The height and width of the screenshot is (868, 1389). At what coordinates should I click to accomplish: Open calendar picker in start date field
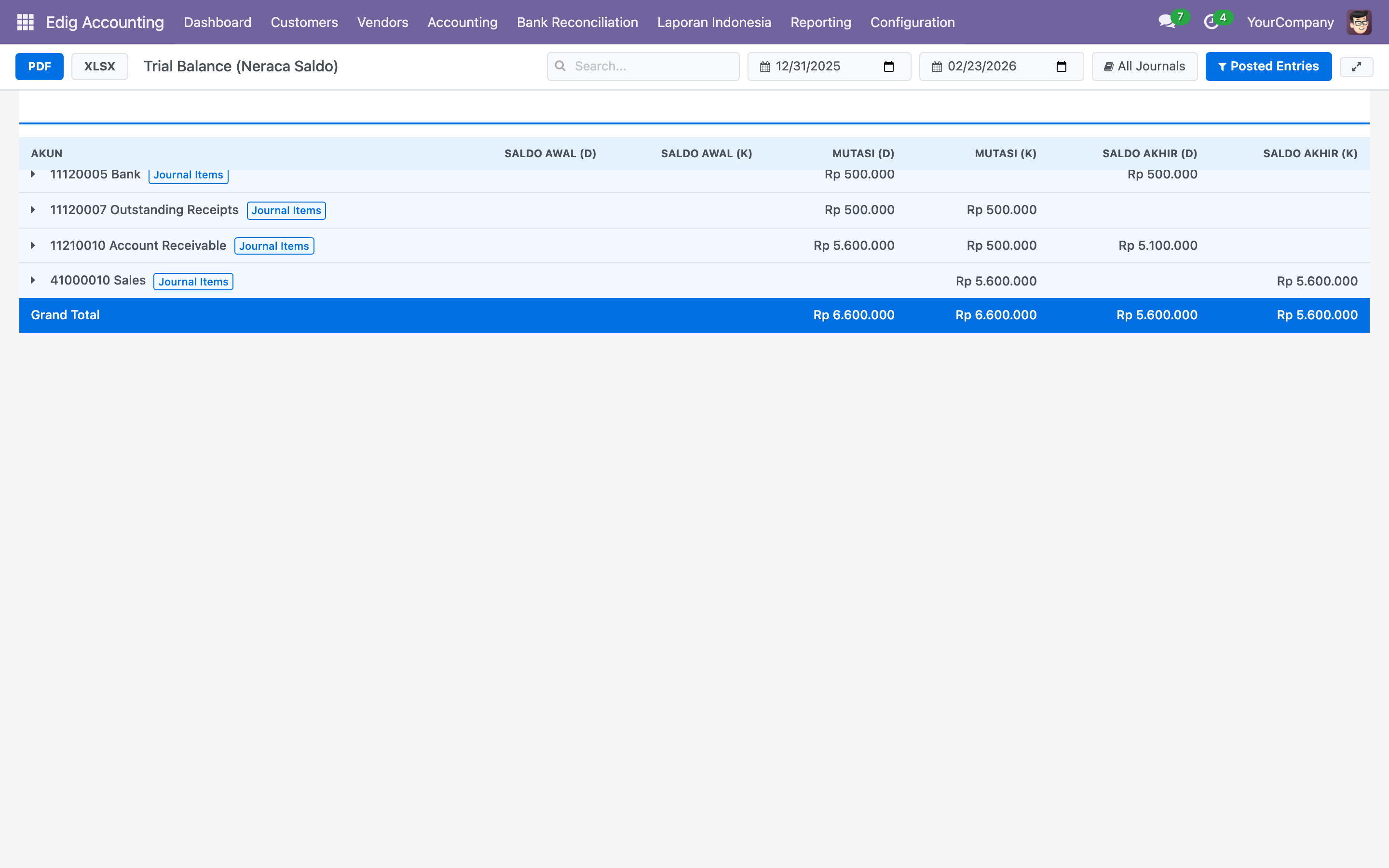click(x=888, y=67)
